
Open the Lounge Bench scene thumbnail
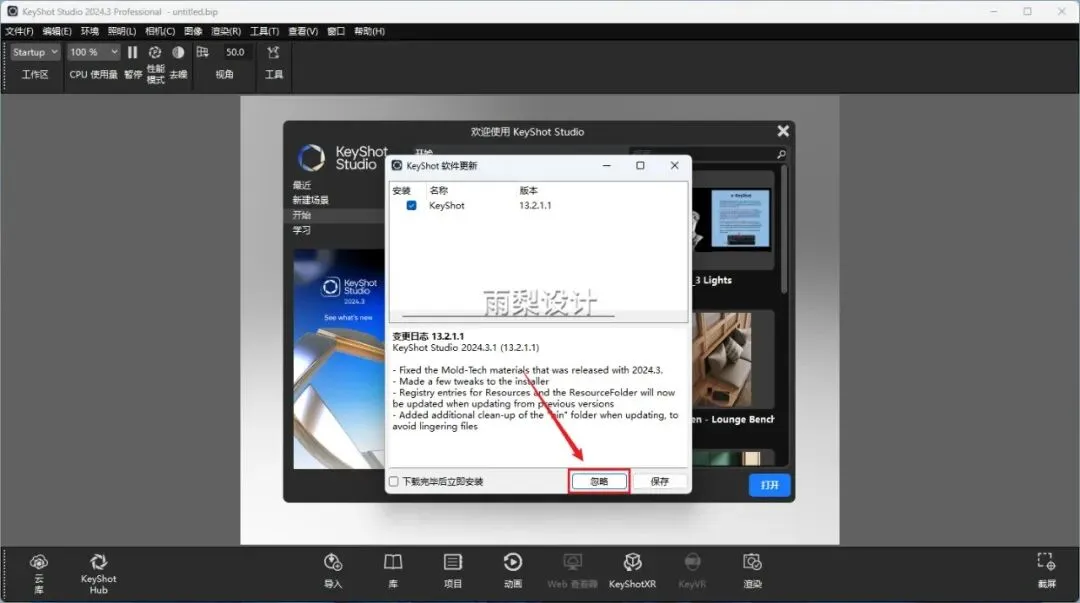pos(733,360)
